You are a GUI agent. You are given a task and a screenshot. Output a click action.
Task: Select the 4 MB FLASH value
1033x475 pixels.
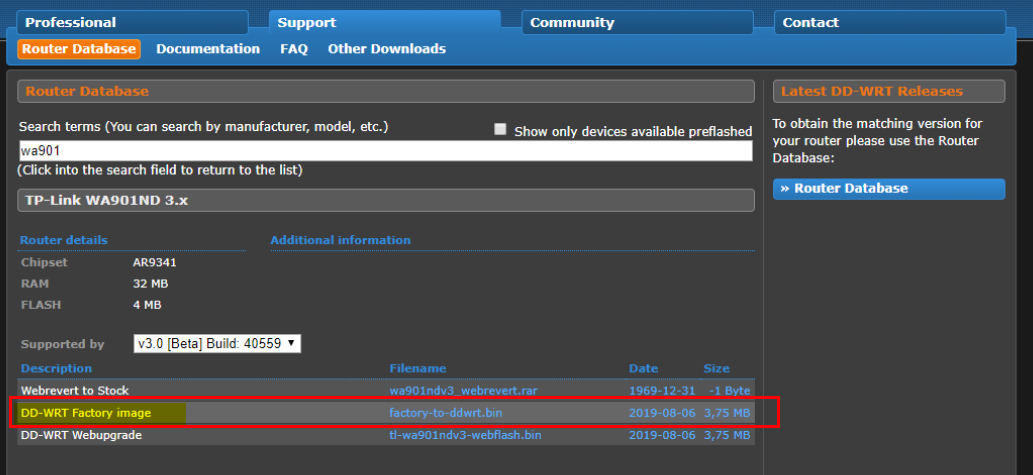point(147,305)
